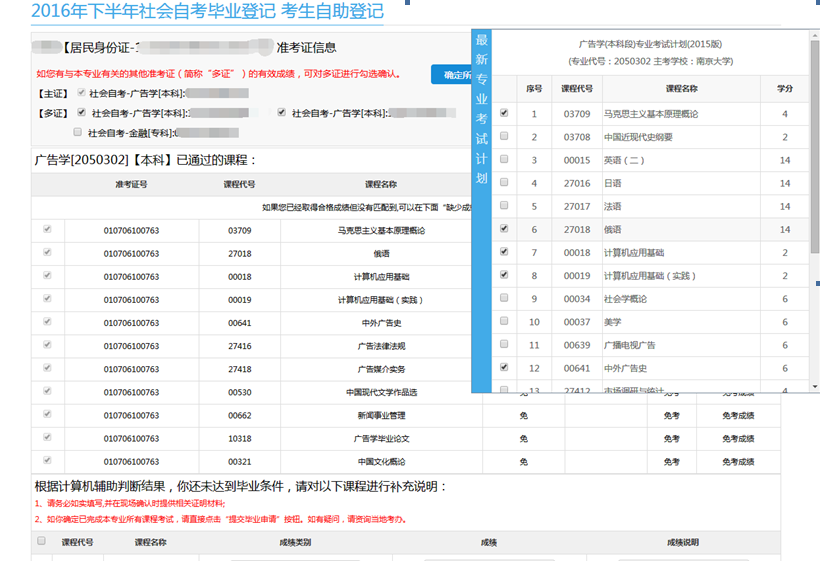Click the 学分 column header
Viewport: 820px width, 561px height.
[x=785, y=89]
